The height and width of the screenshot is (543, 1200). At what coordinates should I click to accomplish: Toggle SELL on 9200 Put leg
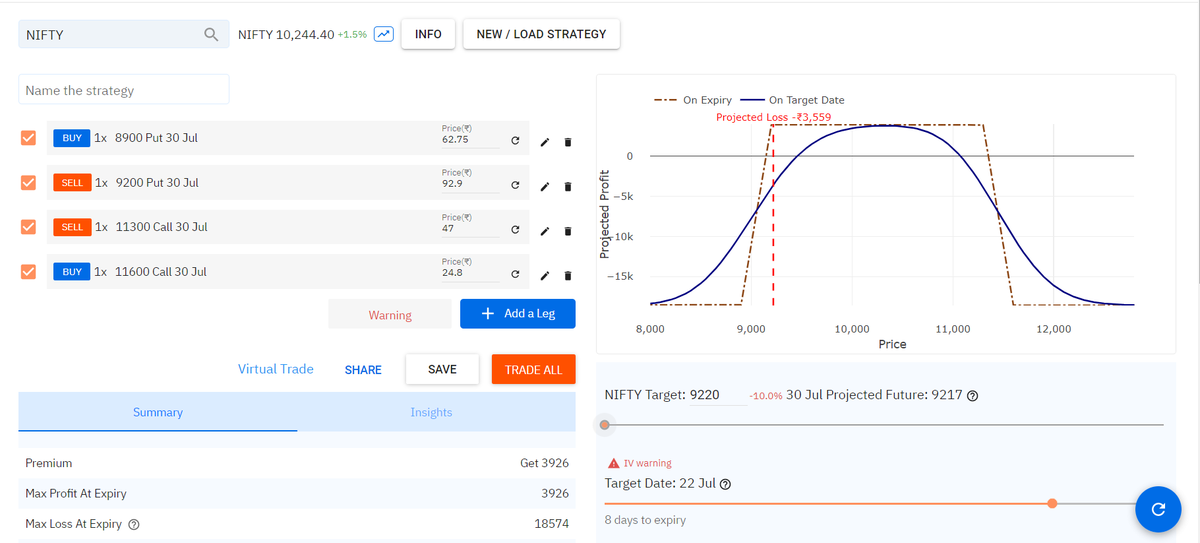tap(72, 183)
